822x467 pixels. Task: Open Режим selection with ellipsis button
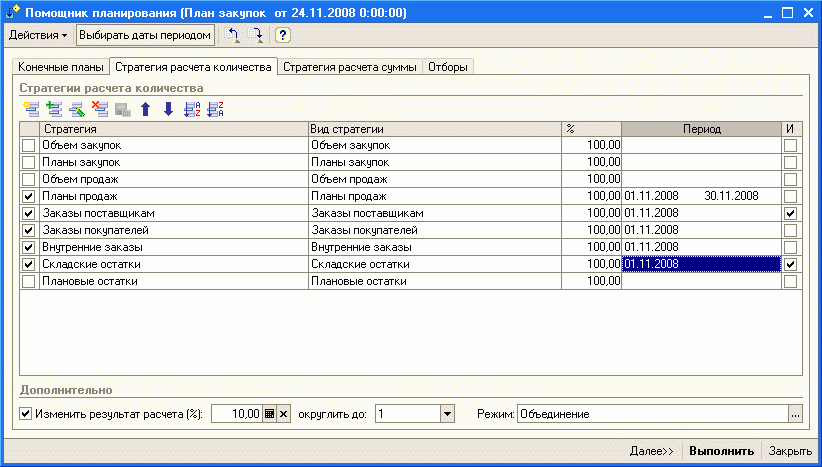795,414
